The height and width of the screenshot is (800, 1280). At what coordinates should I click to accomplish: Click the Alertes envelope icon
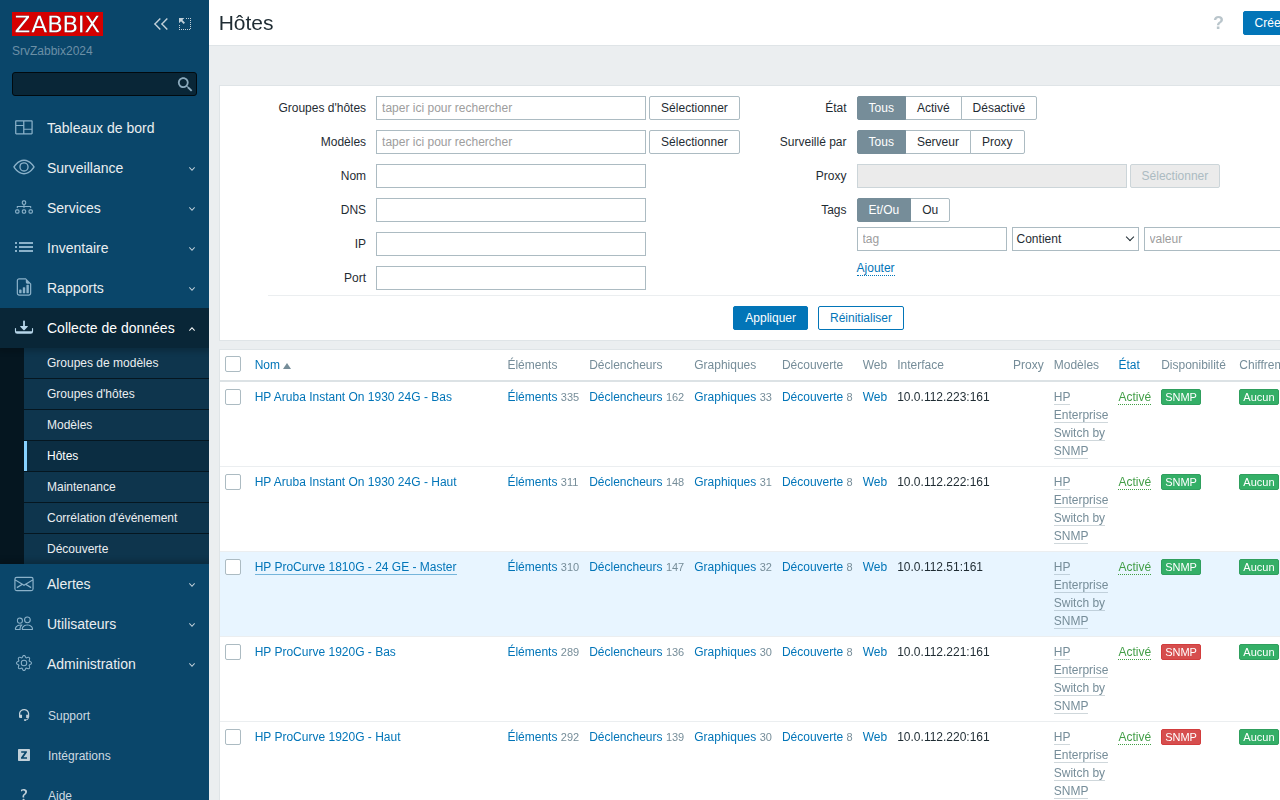(x=24, y=584)
